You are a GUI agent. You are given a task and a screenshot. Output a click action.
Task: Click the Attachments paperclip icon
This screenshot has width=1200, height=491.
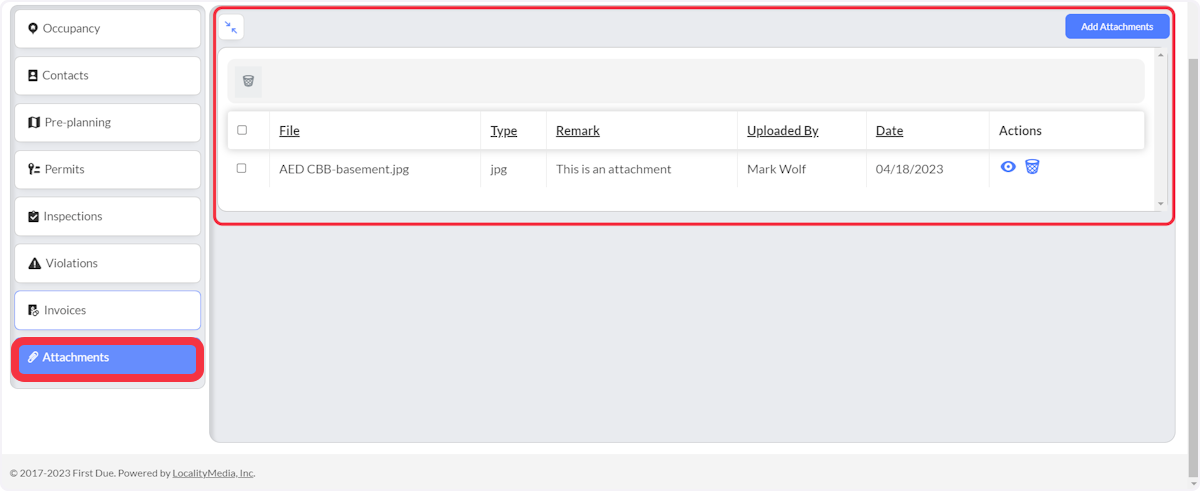click(33, 357)
